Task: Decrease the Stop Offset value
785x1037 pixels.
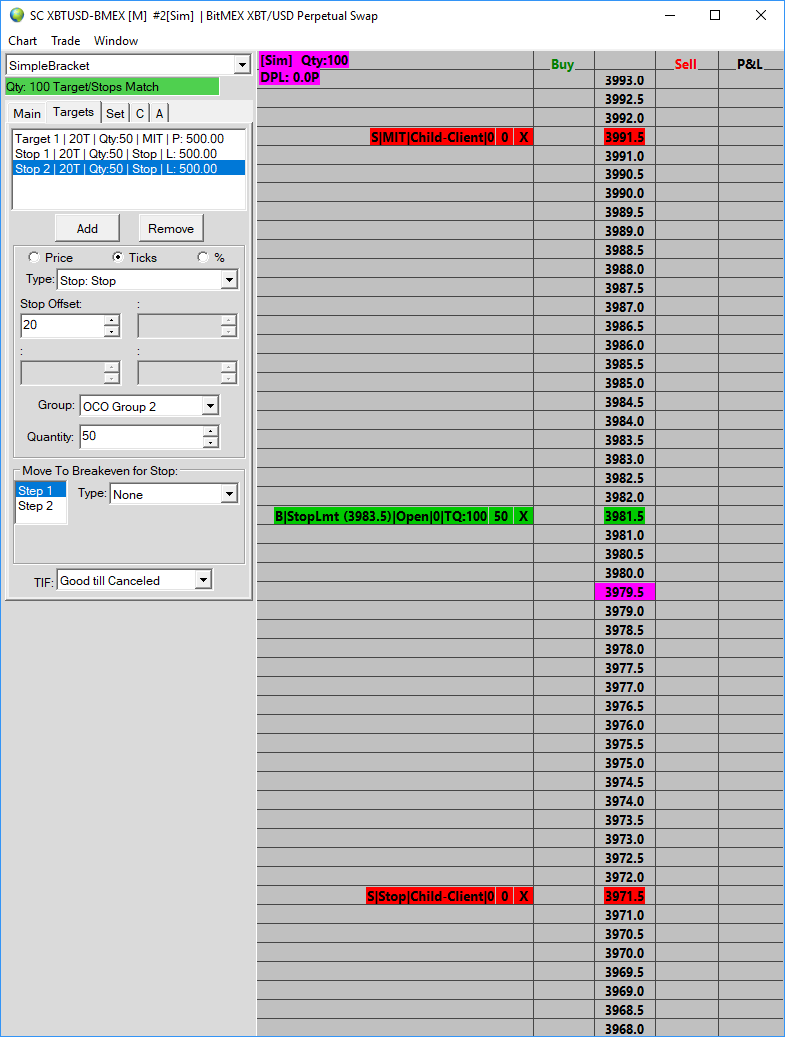Action: point(112,331)
